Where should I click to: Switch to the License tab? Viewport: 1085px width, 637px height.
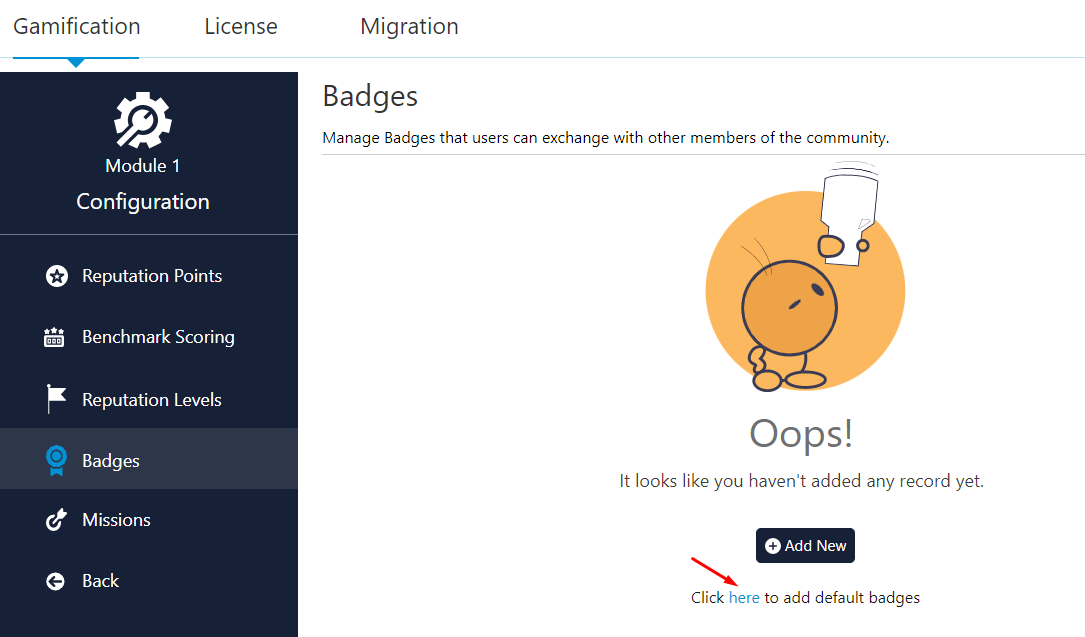tap(240, 26)
